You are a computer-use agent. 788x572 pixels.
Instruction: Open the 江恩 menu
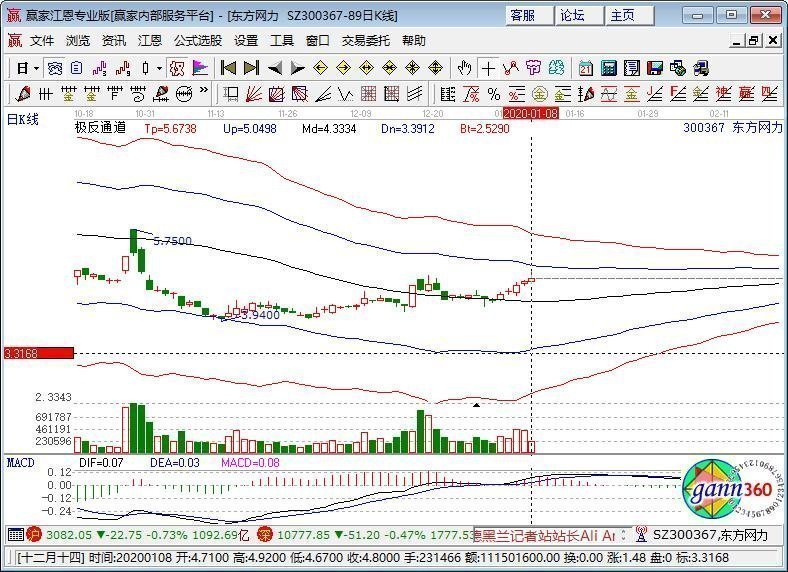point(150,41)
